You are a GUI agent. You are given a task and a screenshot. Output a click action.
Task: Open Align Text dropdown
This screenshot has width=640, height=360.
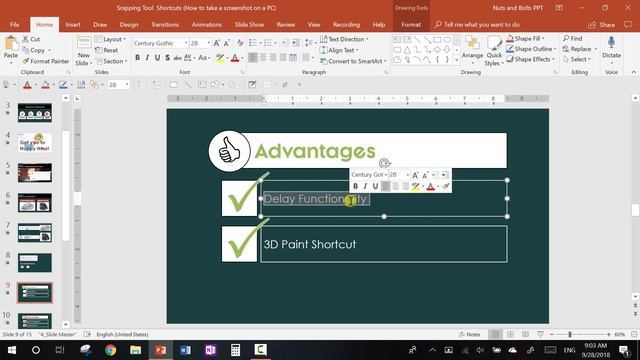pyautogui.click(x=339, y=50)
